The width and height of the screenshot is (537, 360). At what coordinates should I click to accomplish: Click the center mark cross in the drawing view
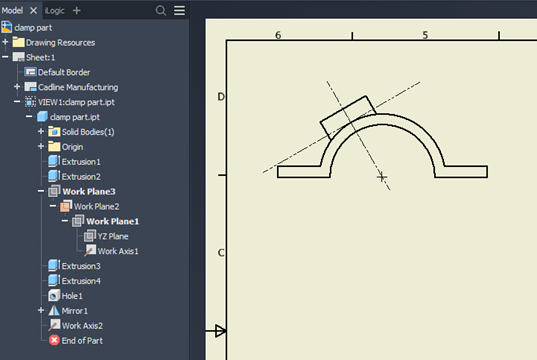point(382,177)
